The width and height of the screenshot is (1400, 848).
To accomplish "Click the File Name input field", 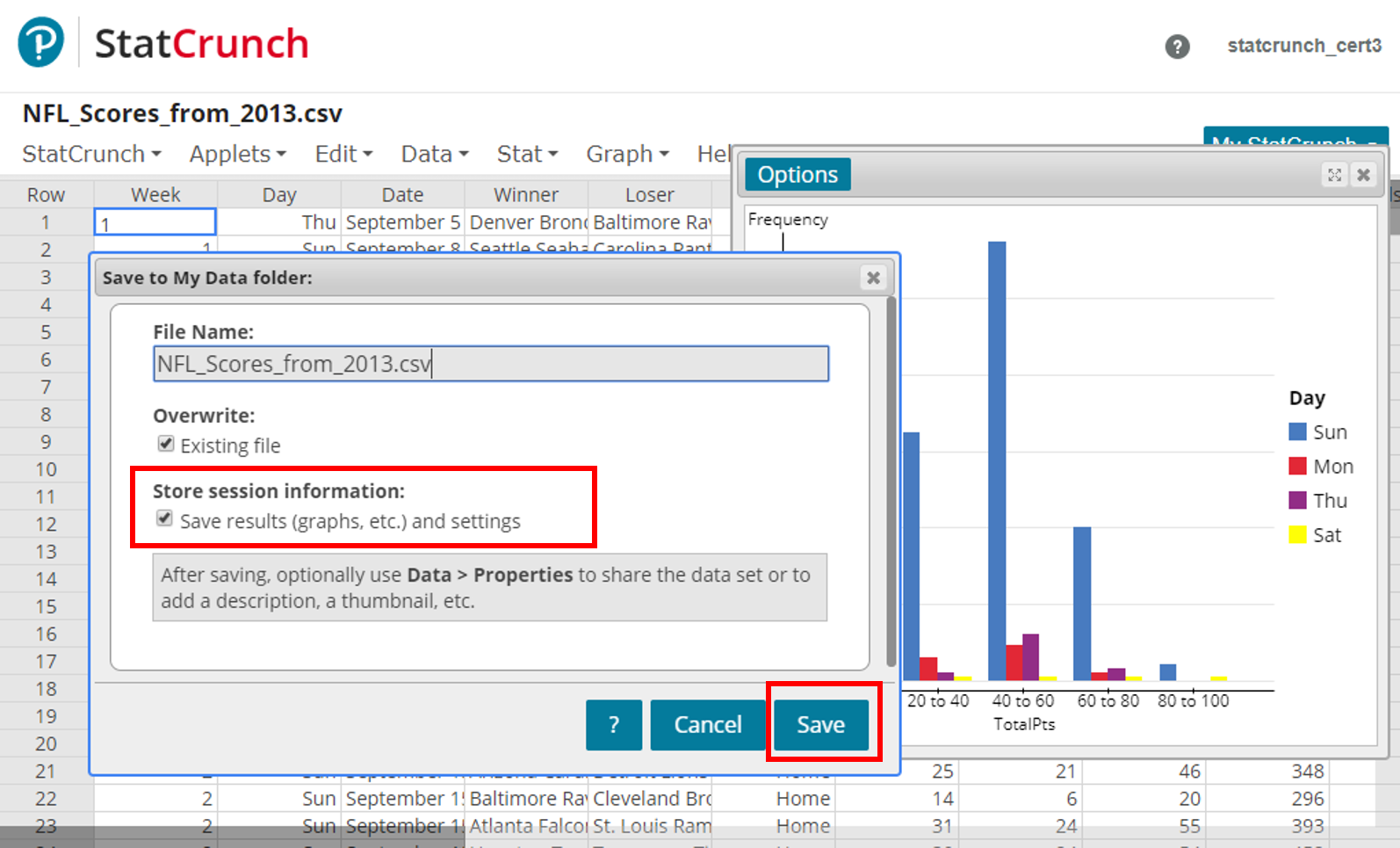I will tap(491, 364).
